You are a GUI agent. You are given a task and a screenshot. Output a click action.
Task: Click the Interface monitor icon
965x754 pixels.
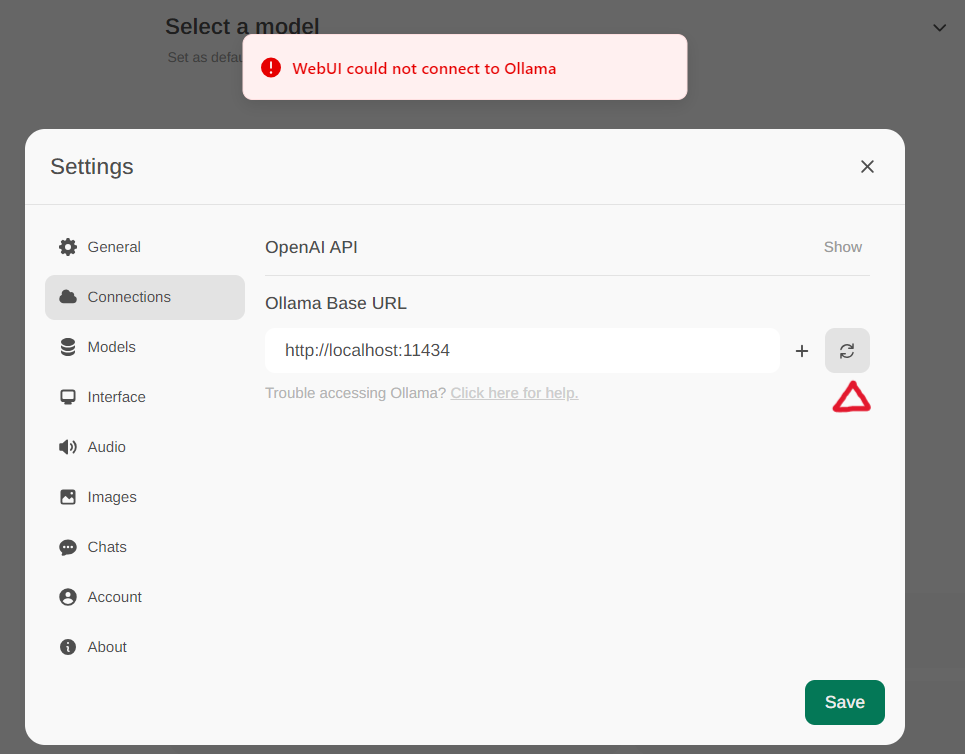67,396
